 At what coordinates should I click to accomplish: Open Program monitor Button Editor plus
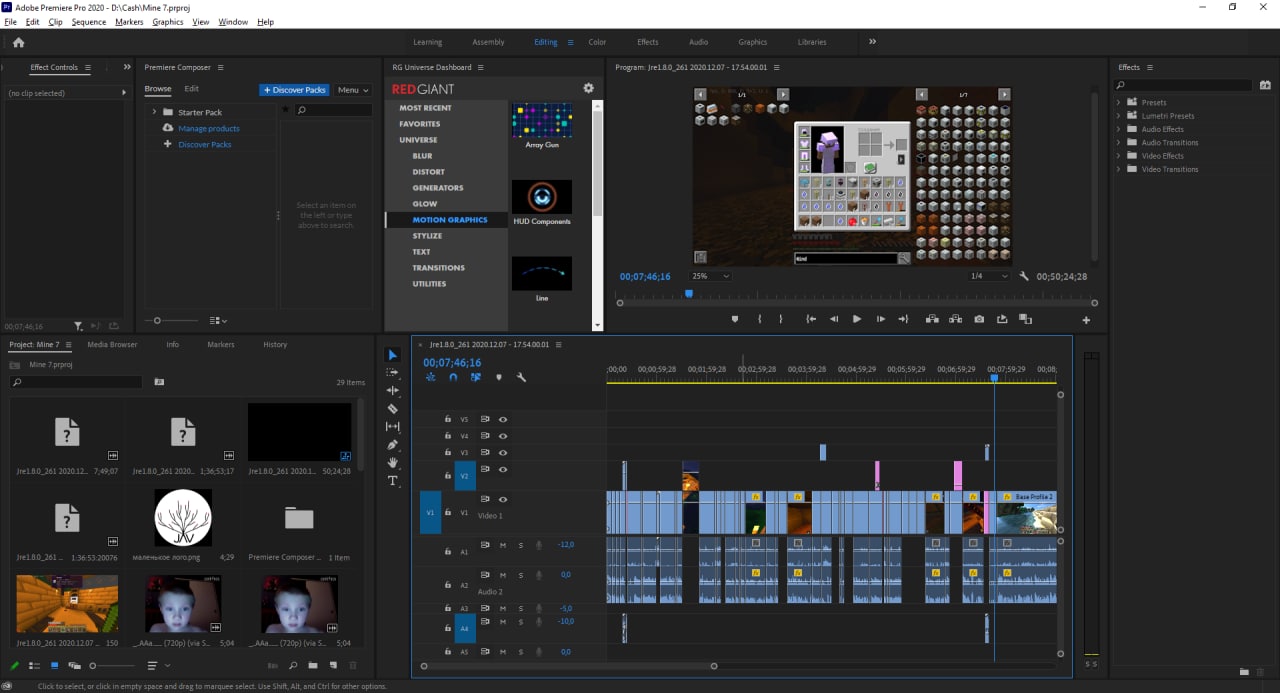pos(1086,320)
